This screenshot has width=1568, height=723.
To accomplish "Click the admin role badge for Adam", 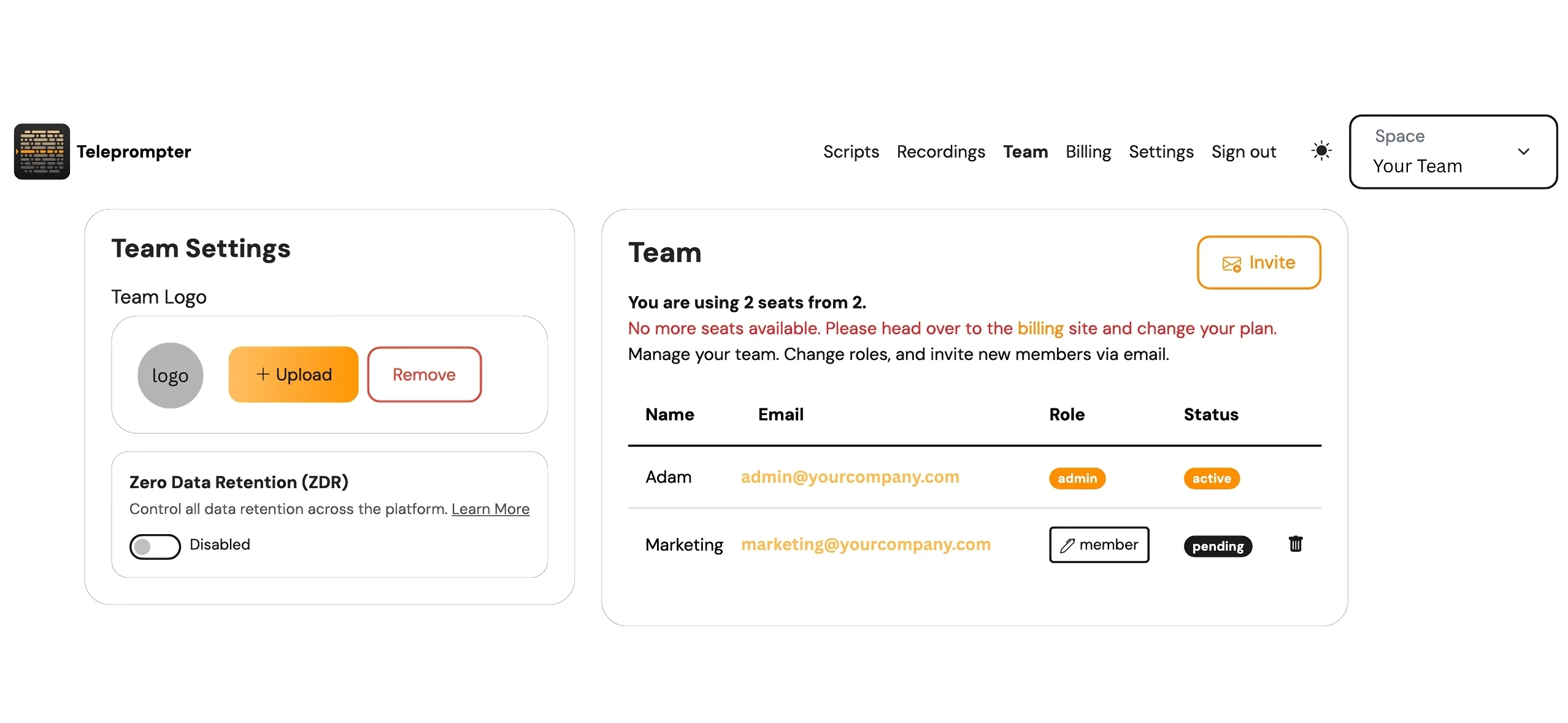I will pyautogui.click(x=1077, y=478).
